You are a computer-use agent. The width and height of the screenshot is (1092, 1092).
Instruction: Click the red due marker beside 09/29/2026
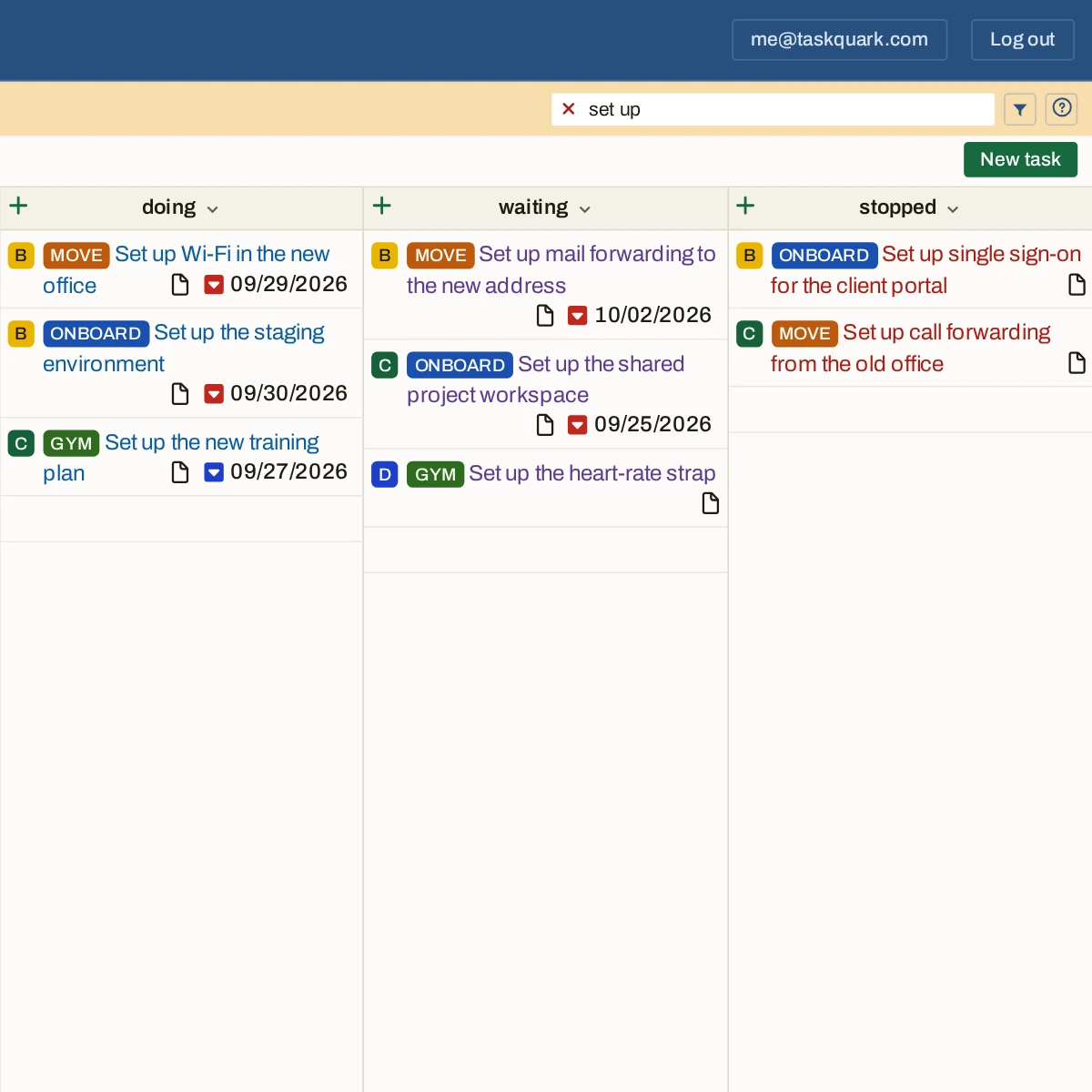point(214,285)
